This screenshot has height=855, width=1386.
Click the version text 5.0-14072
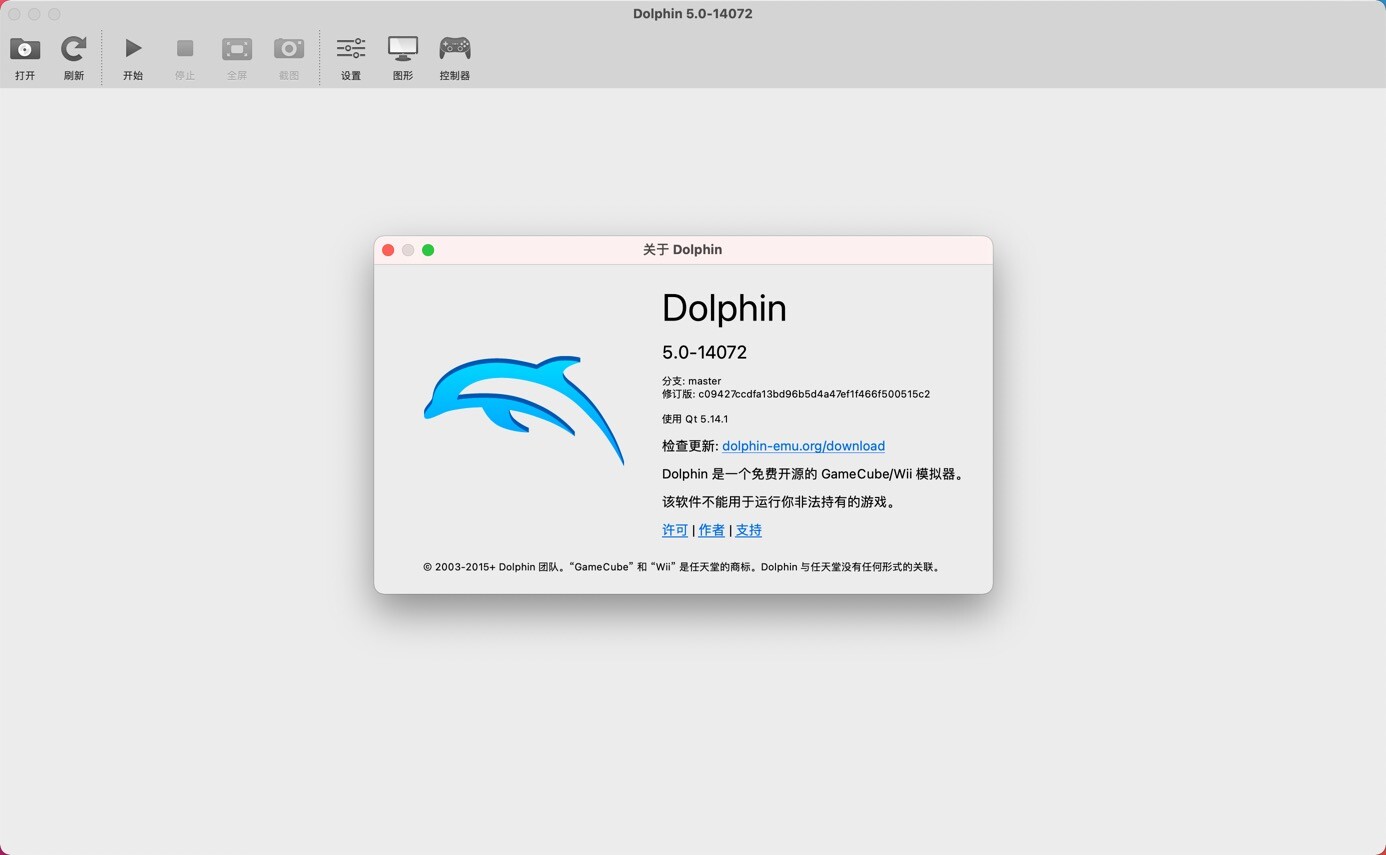(x=704, y=352)
